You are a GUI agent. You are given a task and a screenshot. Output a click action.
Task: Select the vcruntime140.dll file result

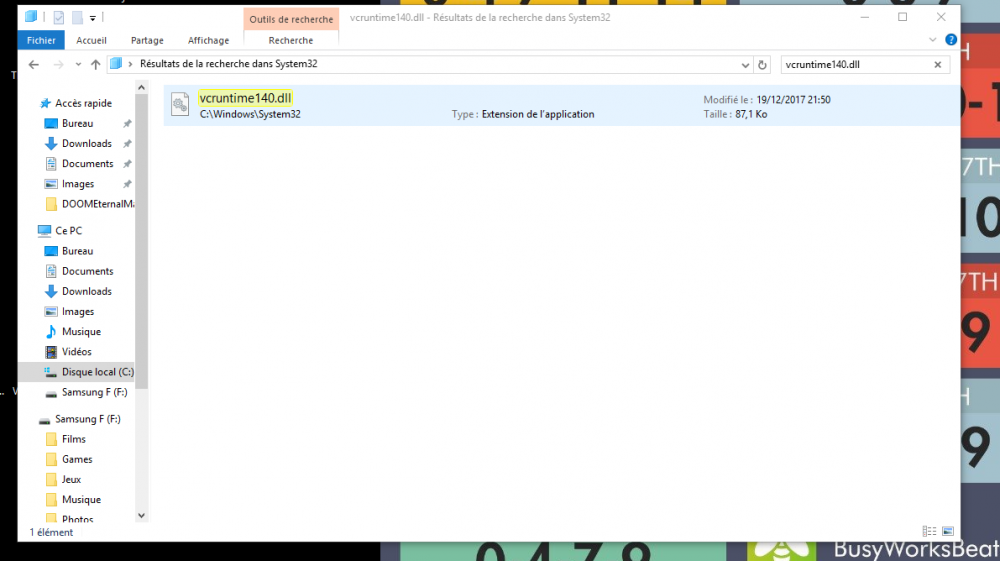561,105
